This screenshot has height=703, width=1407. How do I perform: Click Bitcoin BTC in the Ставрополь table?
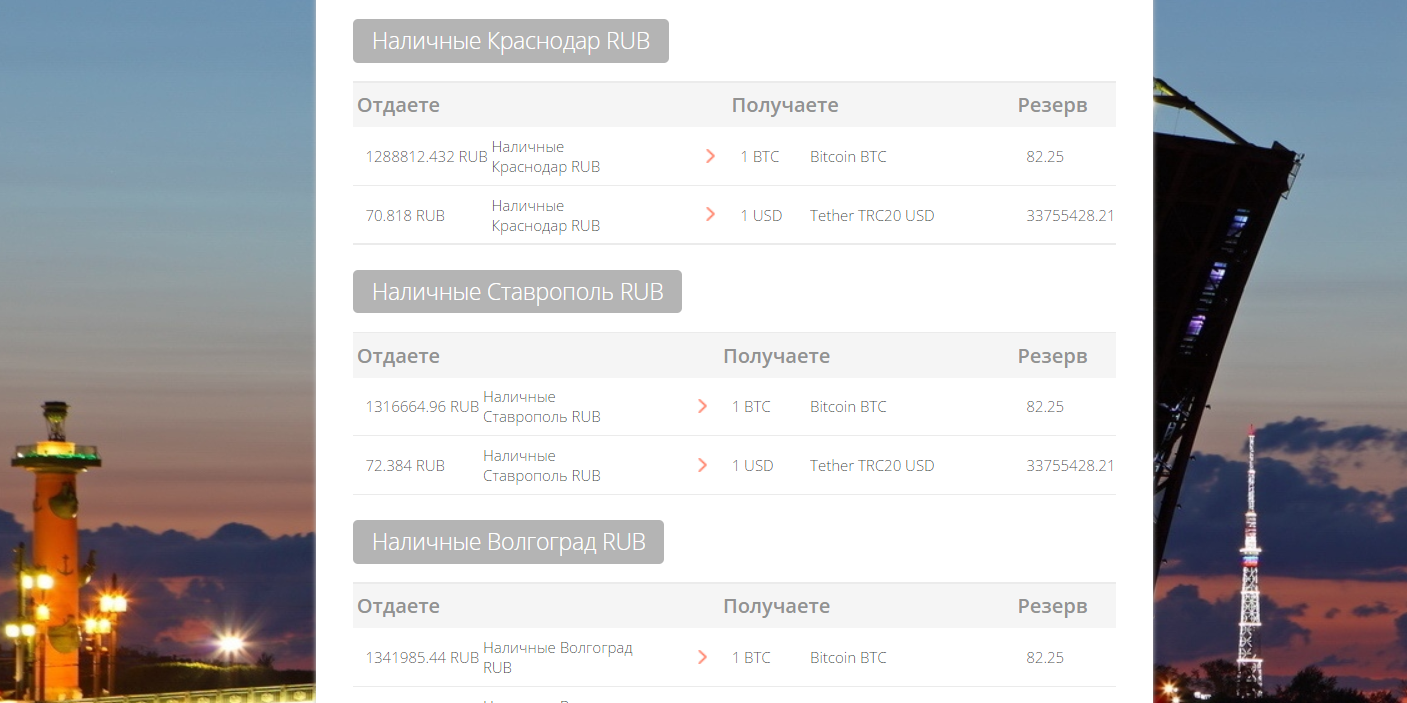[x=848, y=407]
